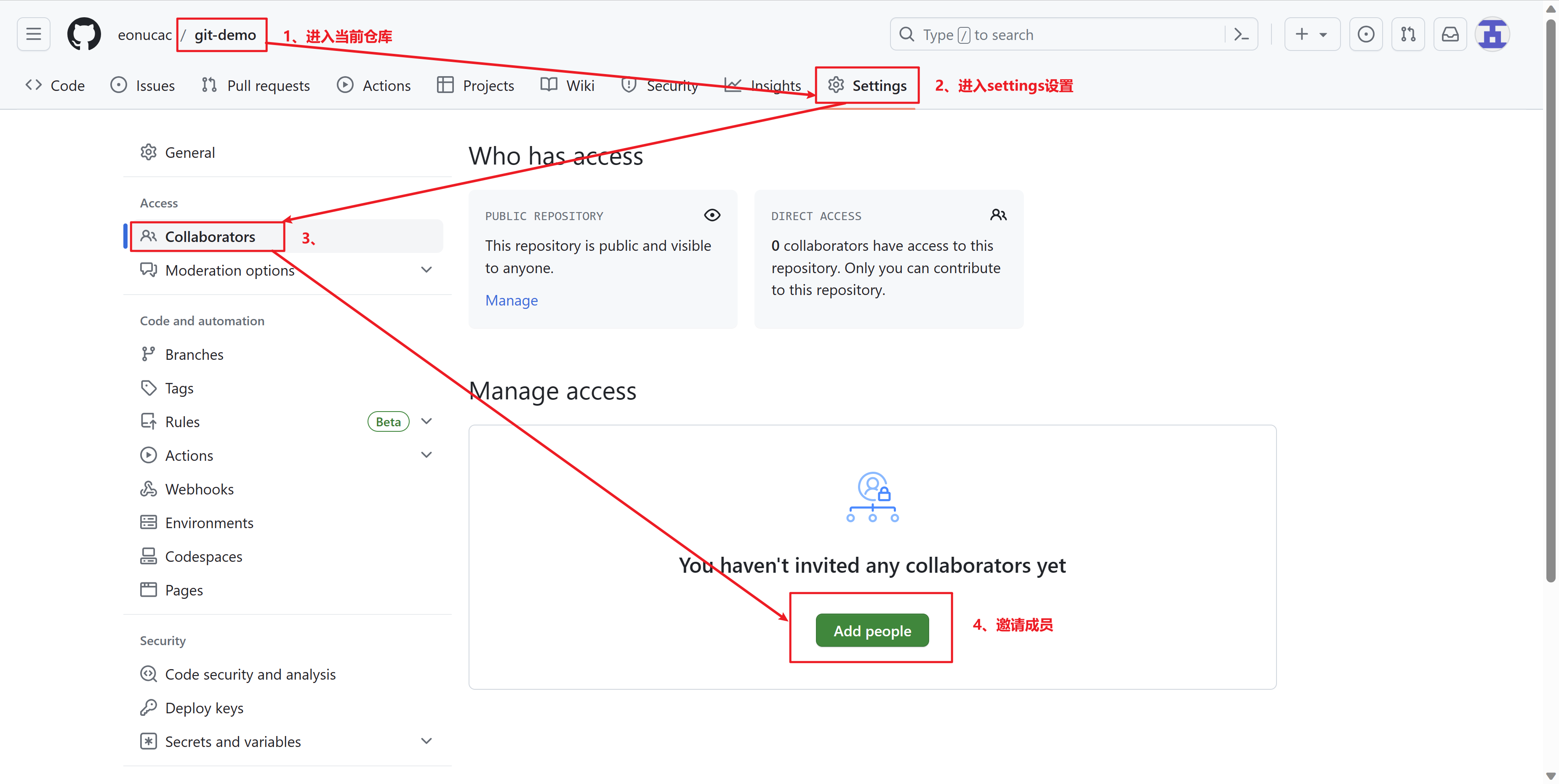
Task: Click the Add people button
Action: pos(871,630)
